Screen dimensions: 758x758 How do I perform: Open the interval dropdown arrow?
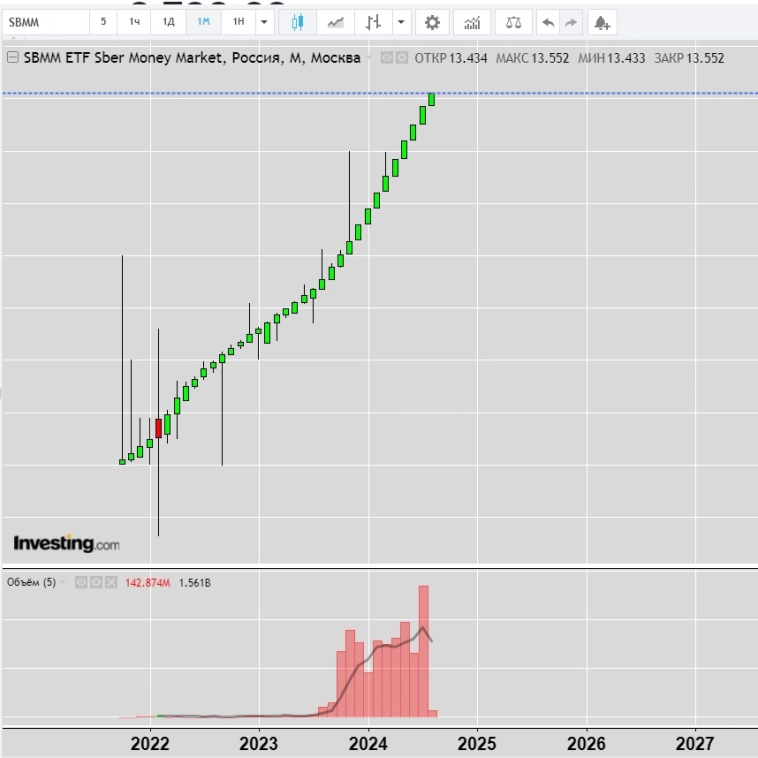tap(264, 22)
